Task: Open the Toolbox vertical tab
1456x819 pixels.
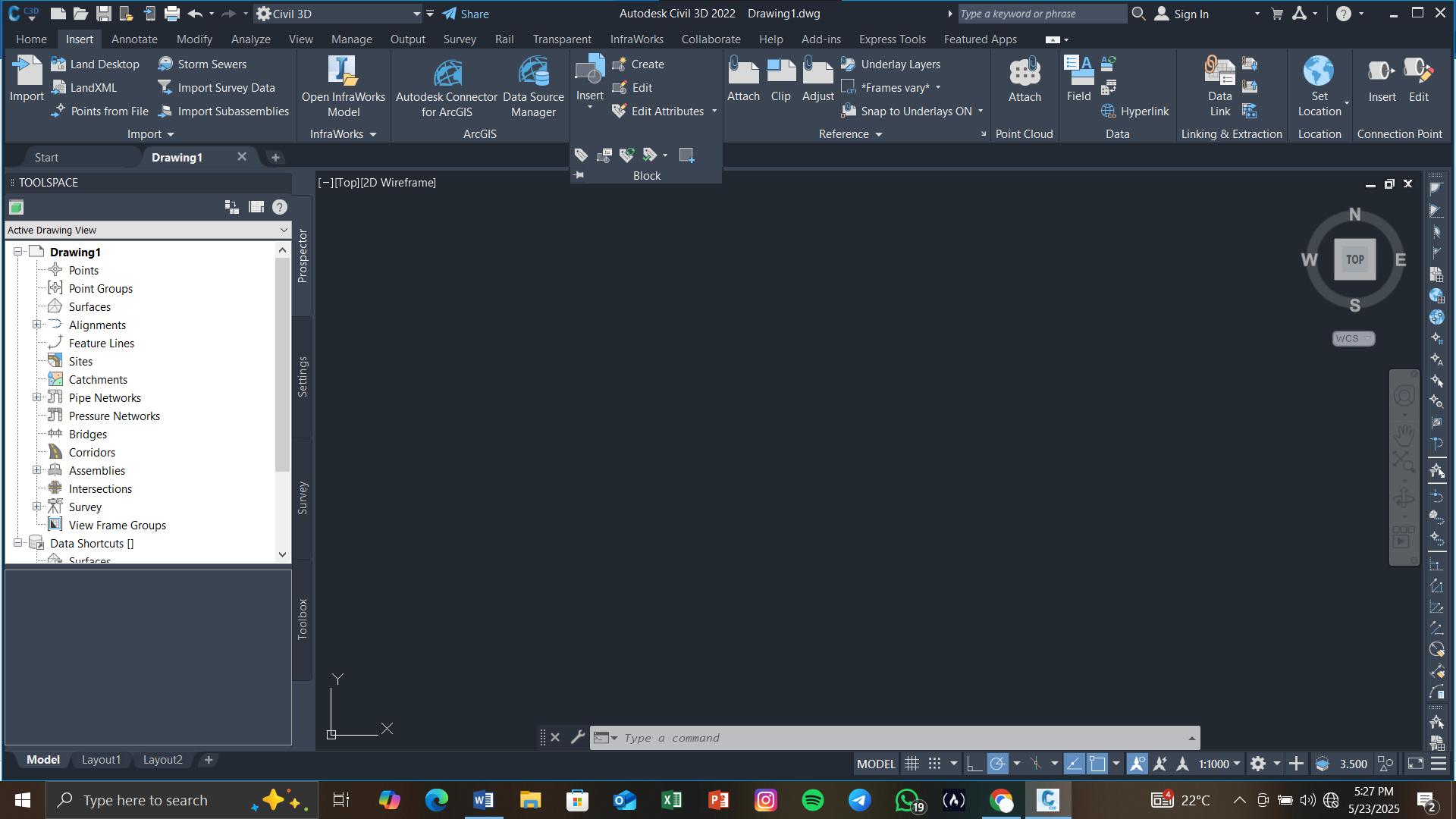Action: pos(303,619)
